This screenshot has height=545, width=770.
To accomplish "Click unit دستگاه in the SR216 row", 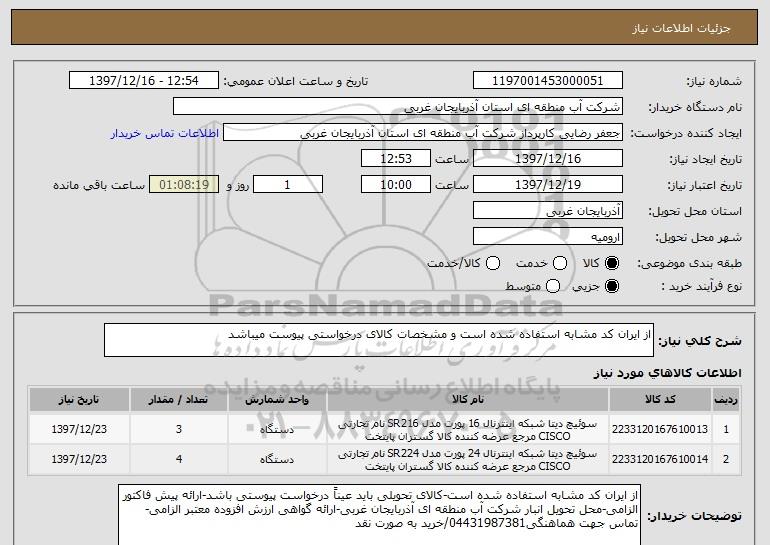I will [x=277, y=429].
